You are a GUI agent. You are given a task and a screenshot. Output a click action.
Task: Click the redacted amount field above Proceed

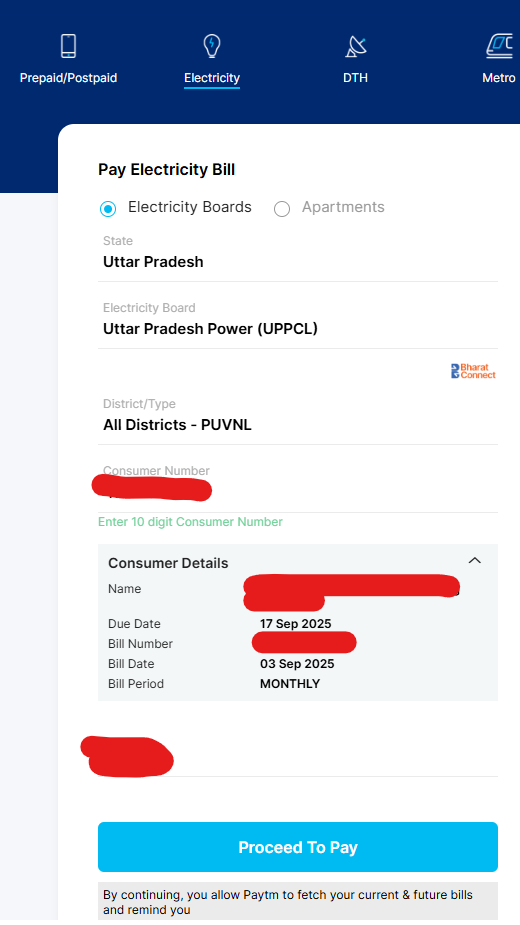point(298,756)
